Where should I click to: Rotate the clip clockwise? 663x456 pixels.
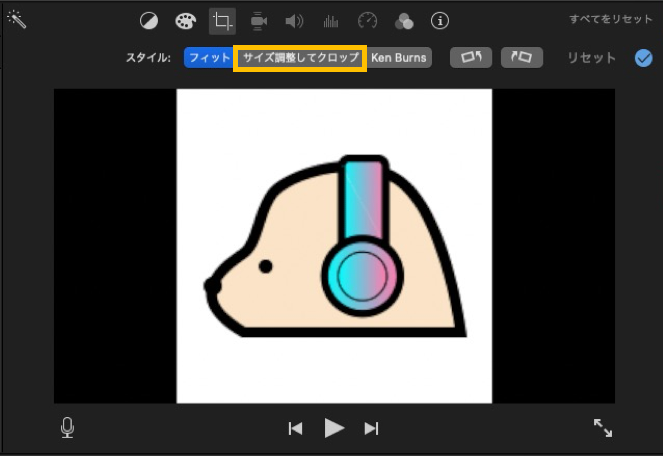pos(522,57)
